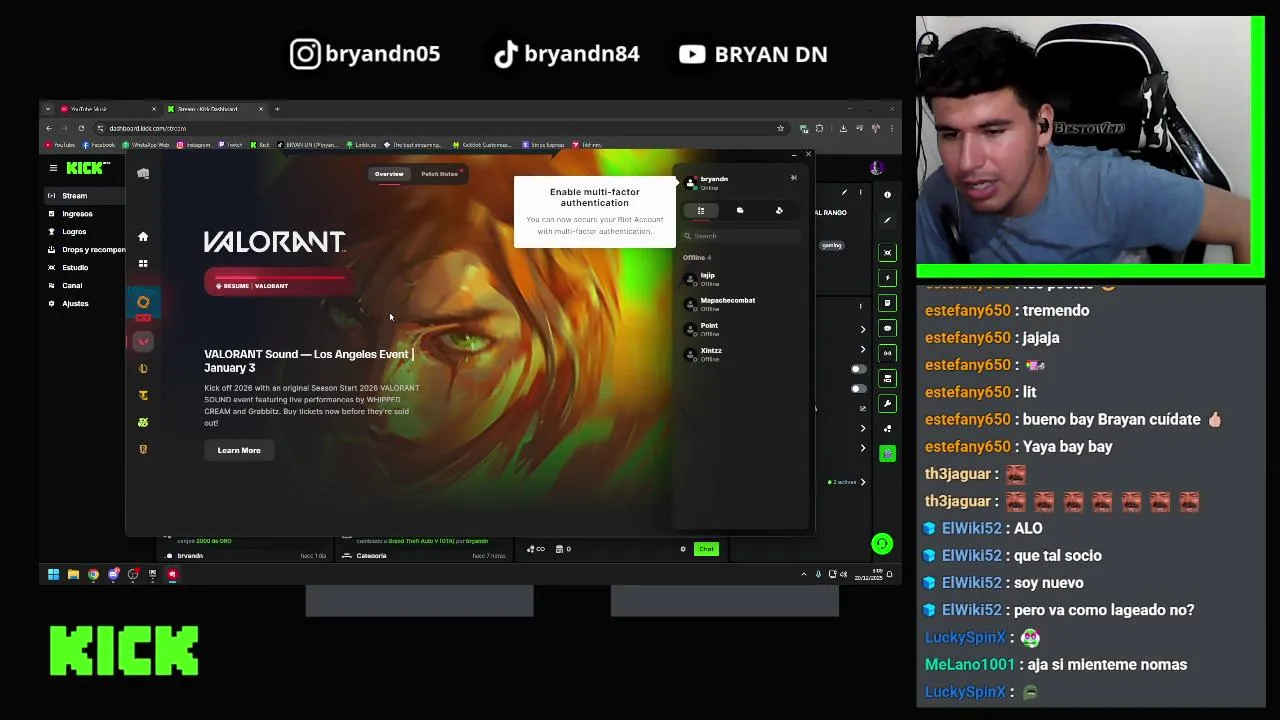This screenshot has width=1280, height=720.
Task: Toggle the lower switch in Kick dashboard panel
Action: 858,388
